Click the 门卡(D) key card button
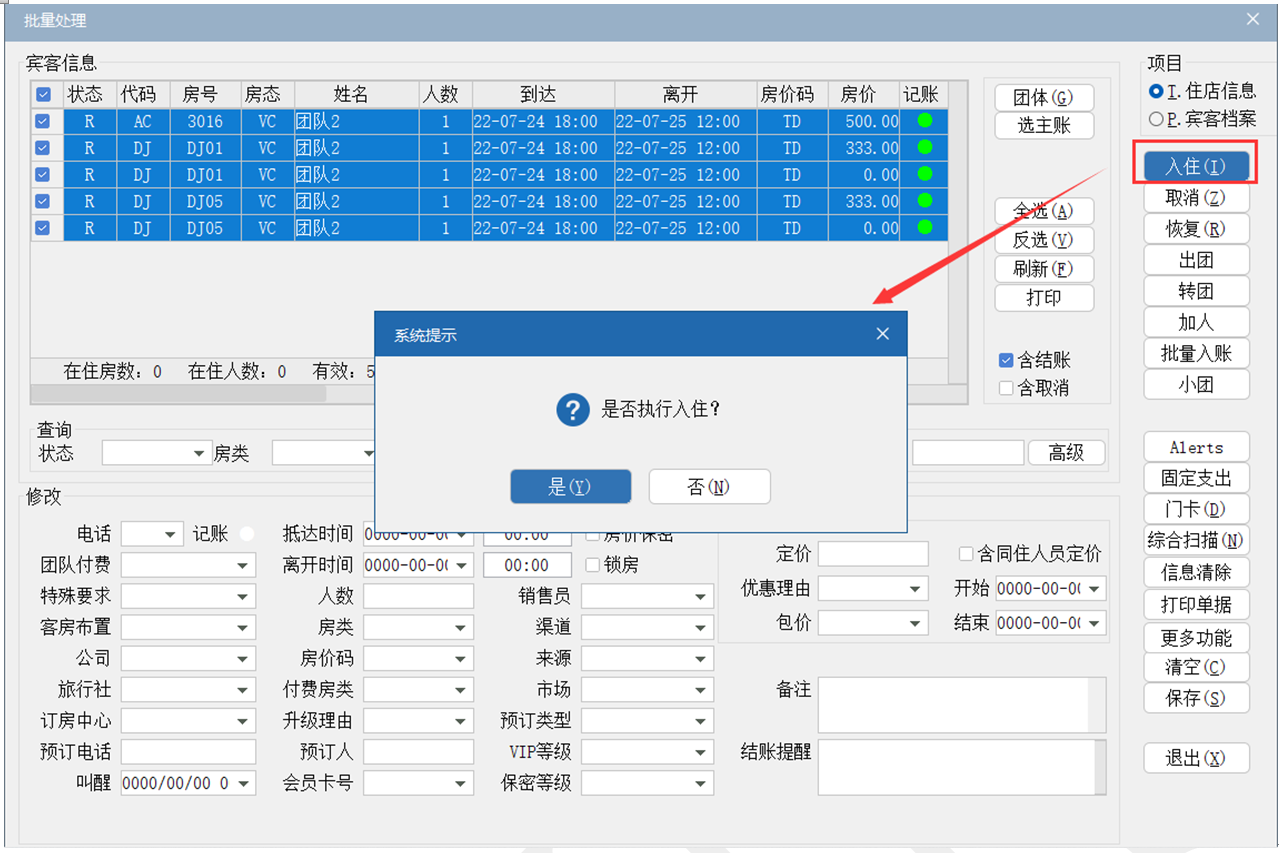The width and height of the screenshot is (1279, 853). tap(1196, 509)
